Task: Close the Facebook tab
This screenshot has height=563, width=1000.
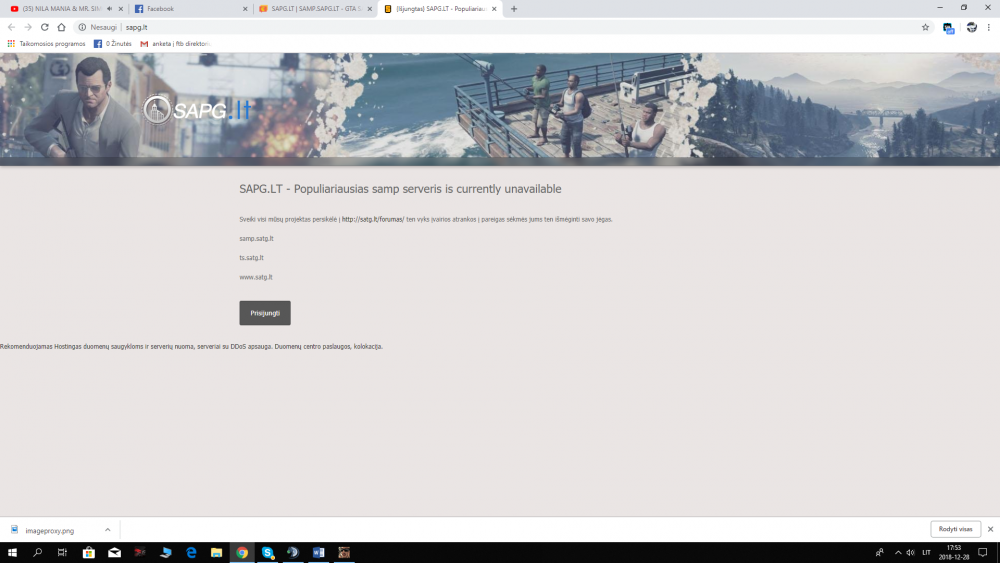Action: click(245, 9)
